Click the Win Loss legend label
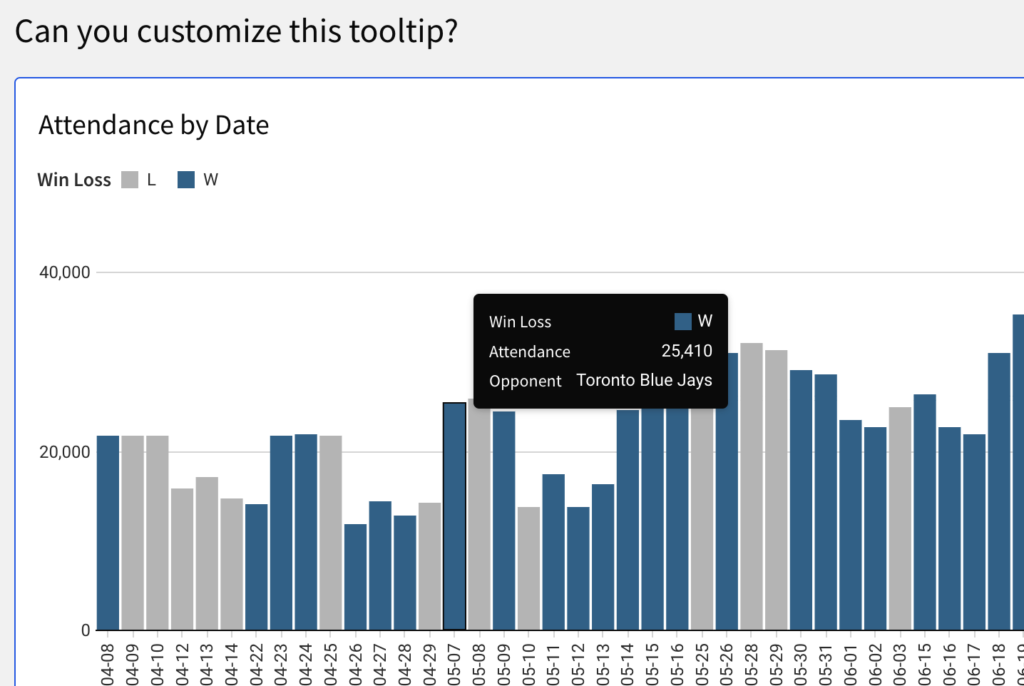1024x686 pixels. [x=74, y=180]
